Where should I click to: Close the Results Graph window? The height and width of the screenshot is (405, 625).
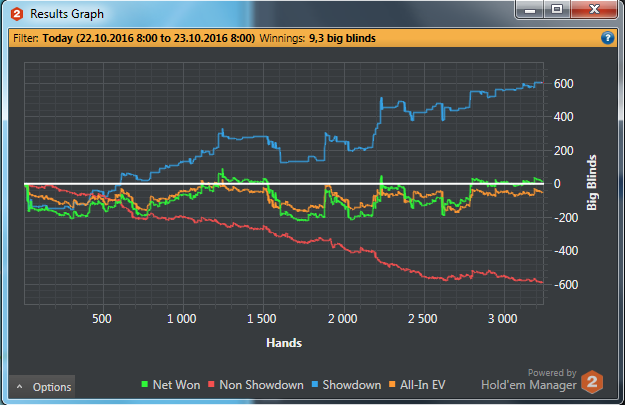click(594, 10)
